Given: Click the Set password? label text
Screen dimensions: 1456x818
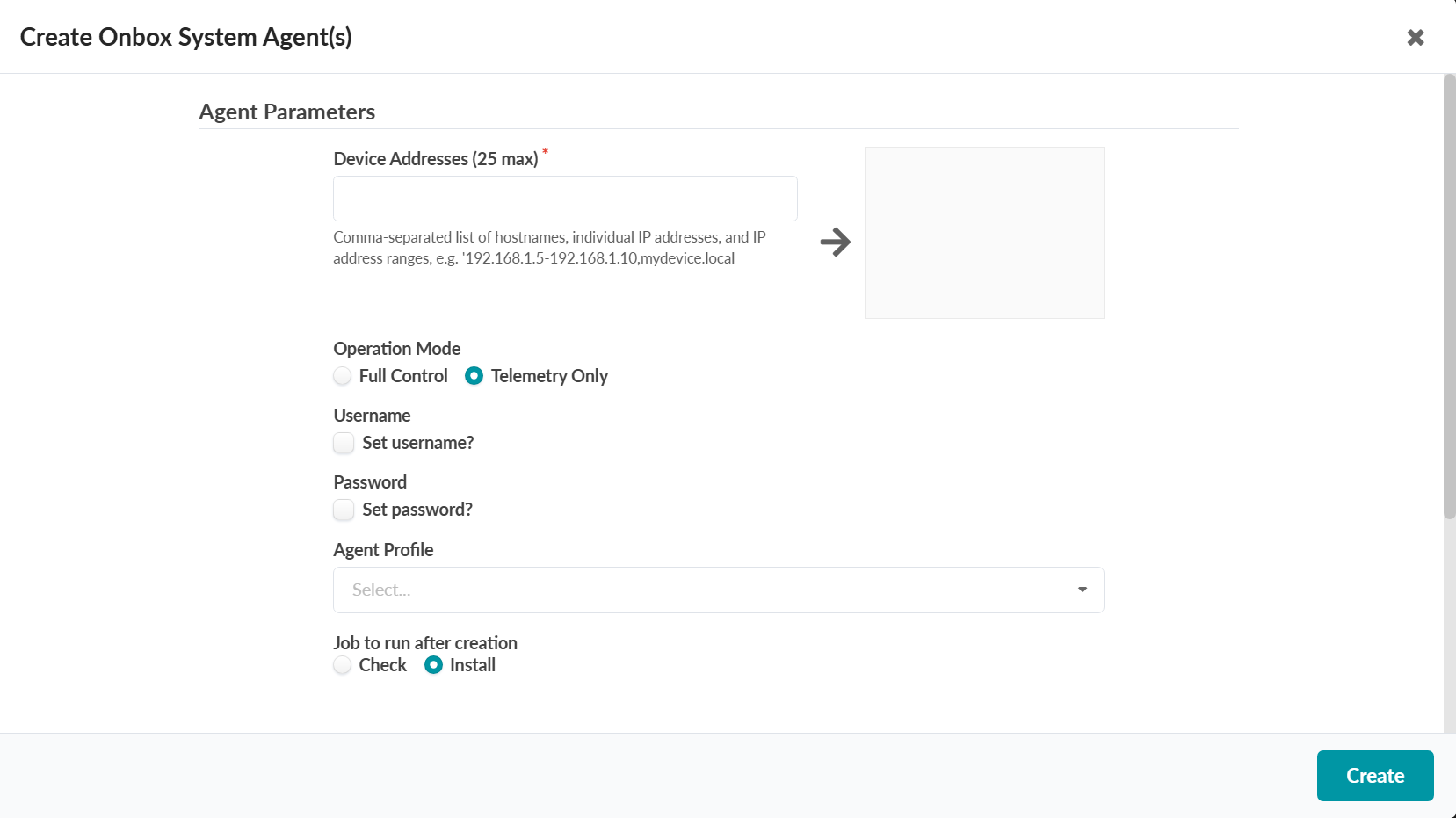Looking at the screenshot, I should 417,510.
